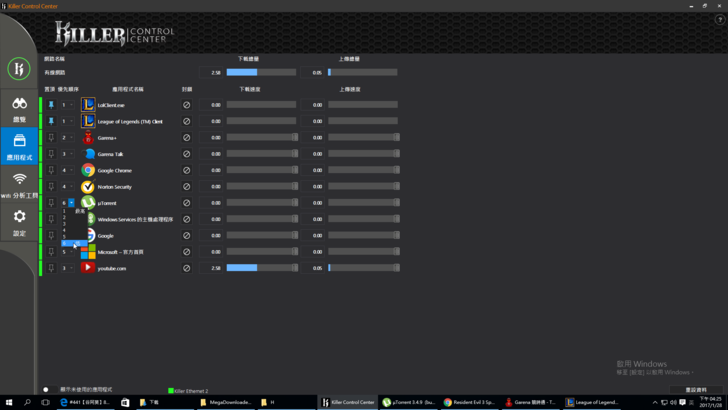This screenshot has width=728, height=410.
Task: Select priority 1 (highest) in open list
Action: (74, 211)
